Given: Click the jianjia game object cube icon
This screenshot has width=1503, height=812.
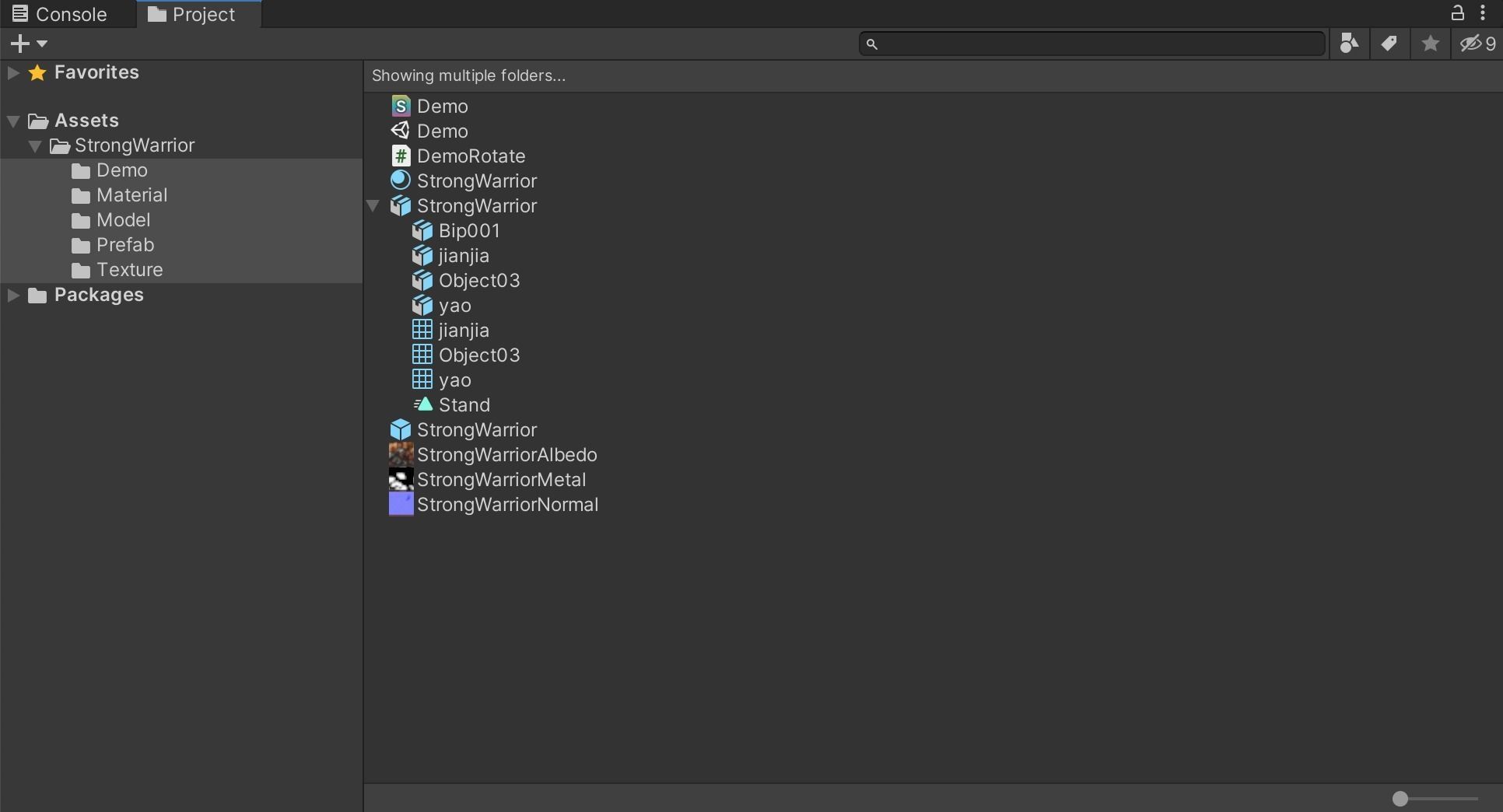Looking at the screenshot, I should click(x=422, y=256).
